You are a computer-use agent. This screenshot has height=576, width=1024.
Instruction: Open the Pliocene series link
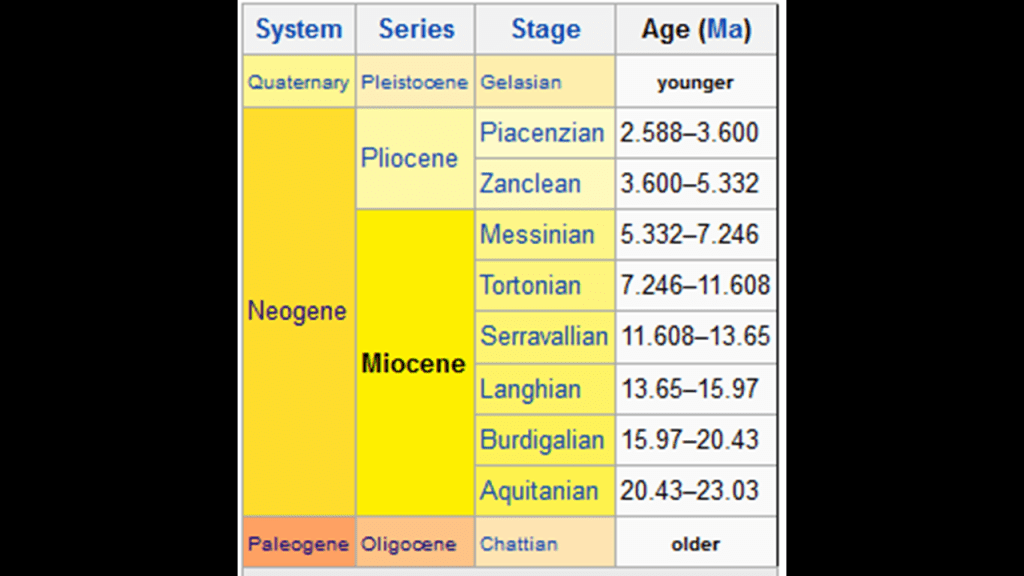[409, 158]
